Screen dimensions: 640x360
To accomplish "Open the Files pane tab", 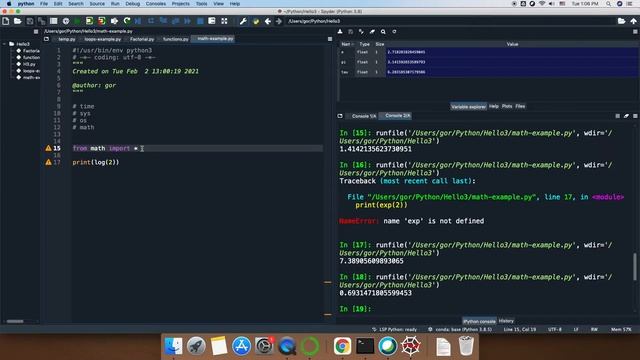I will point(520,106).
